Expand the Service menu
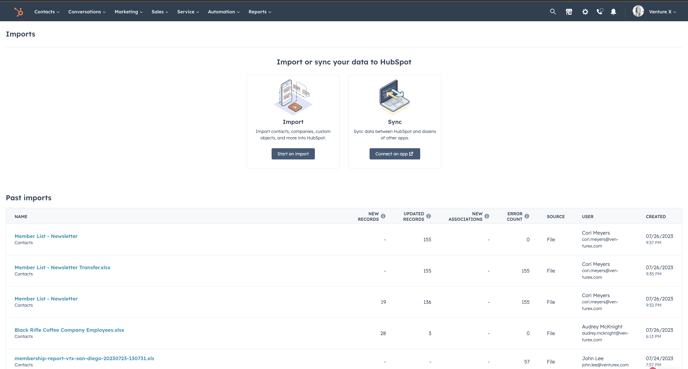The image size is (688, 369). [188, 12]
